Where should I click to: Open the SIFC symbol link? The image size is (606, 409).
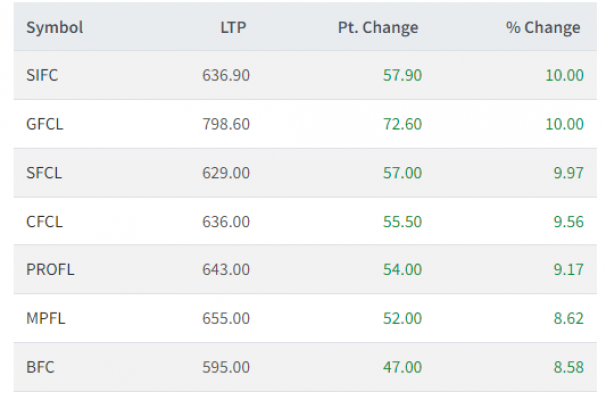pyautogui.click(x=42, y=75)
